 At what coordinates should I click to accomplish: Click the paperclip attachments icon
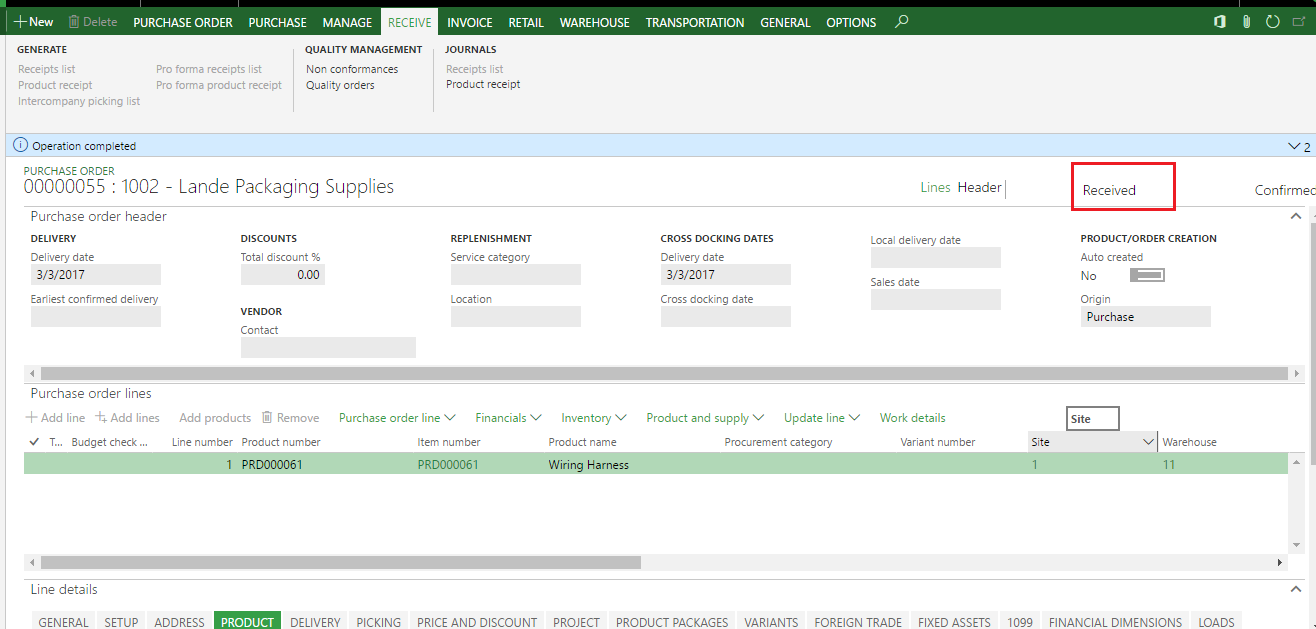point(1246,22)
